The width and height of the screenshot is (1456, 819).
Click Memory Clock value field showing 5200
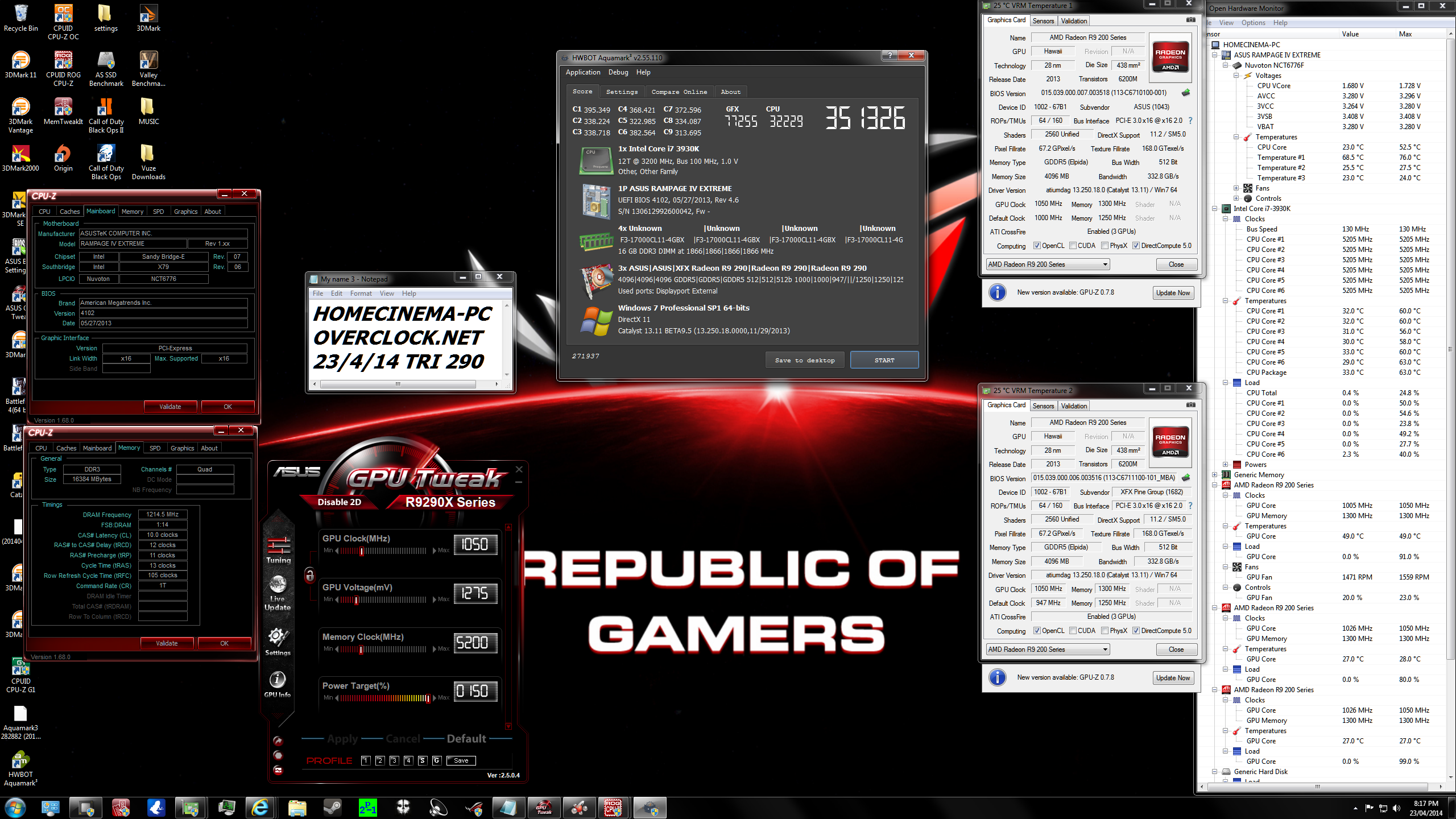475,643
